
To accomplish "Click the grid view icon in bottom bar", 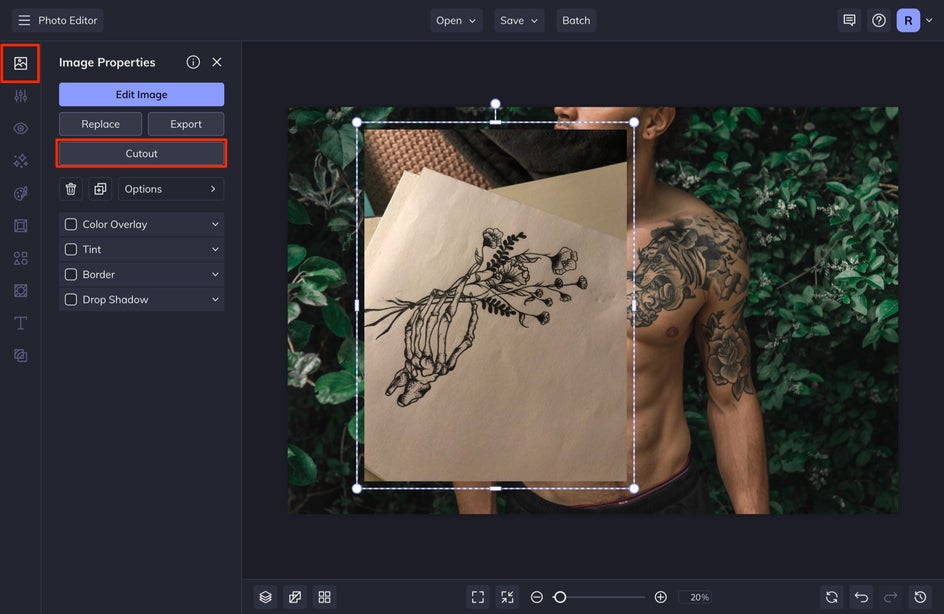I will 324,597.
